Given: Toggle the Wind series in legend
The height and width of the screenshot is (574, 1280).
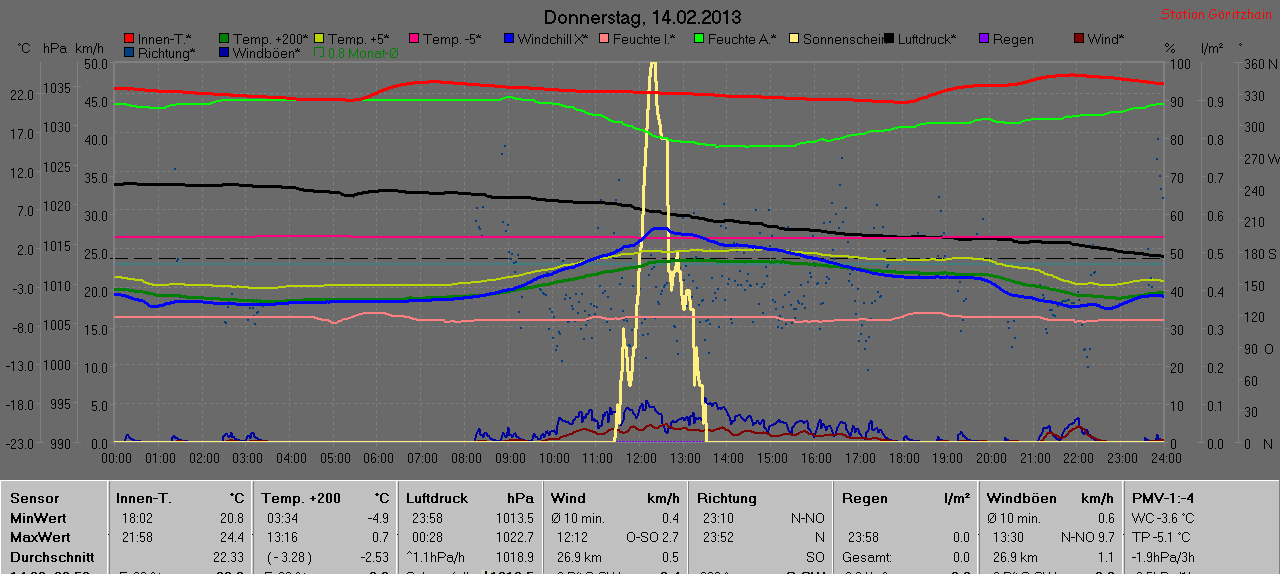Looking at the screenshot, I should 1078,39.
